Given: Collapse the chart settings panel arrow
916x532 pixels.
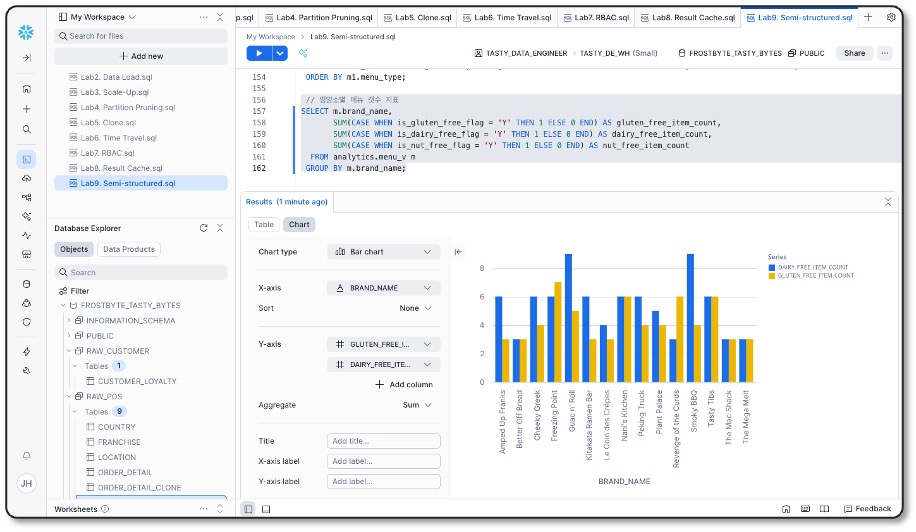Looking at the screenshot, I should tap(458, 252).
